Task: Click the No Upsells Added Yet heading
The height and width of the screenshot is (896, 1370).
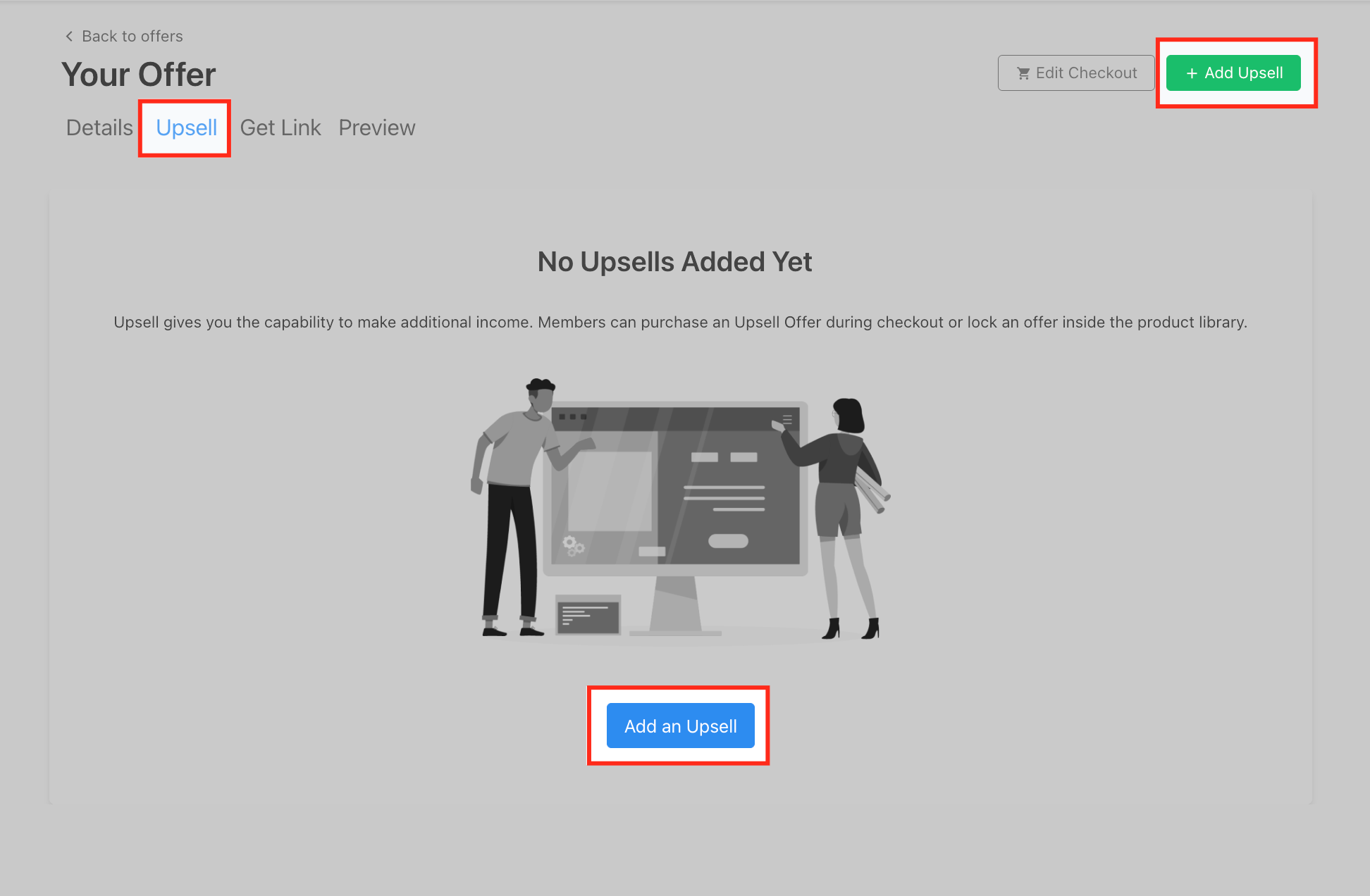Action: coord(674,262)
